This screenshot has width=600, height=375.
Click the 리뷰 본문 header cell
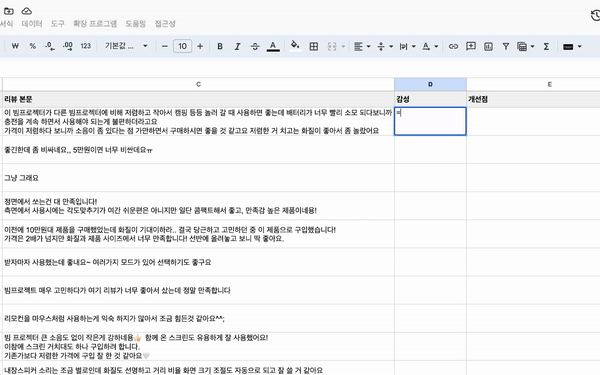[x=198, y=99]
